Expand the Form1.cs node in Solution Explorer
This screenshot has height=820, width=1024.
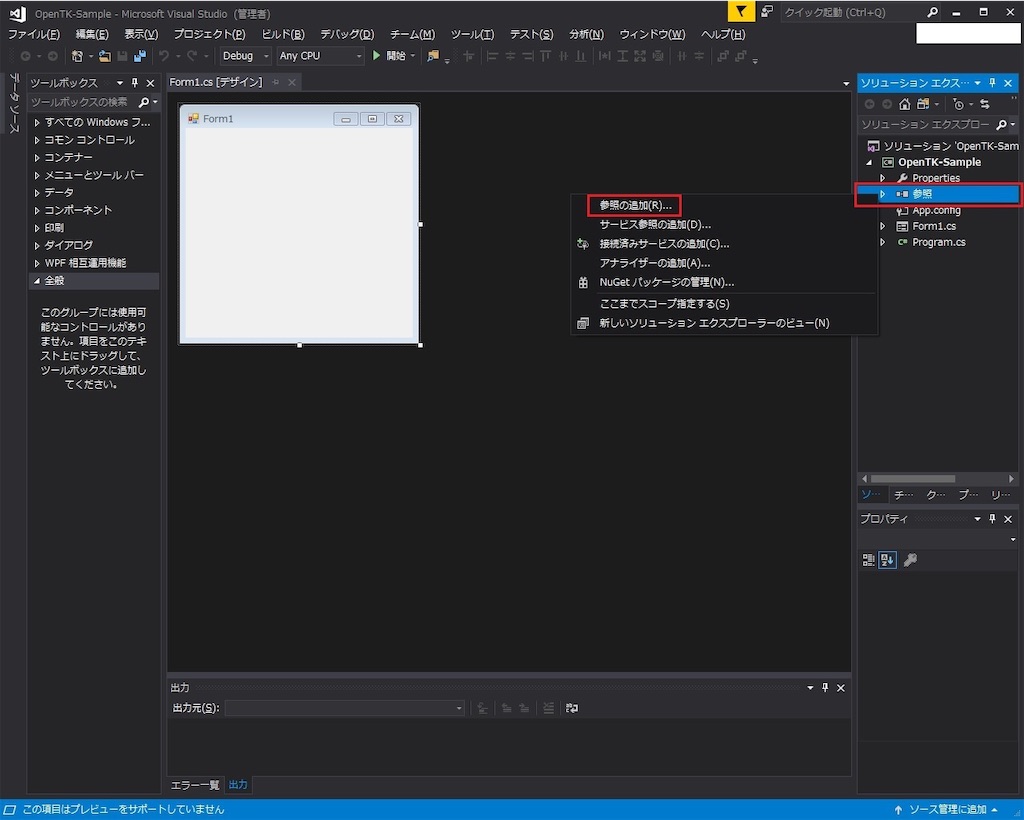(x=882, y=226)
